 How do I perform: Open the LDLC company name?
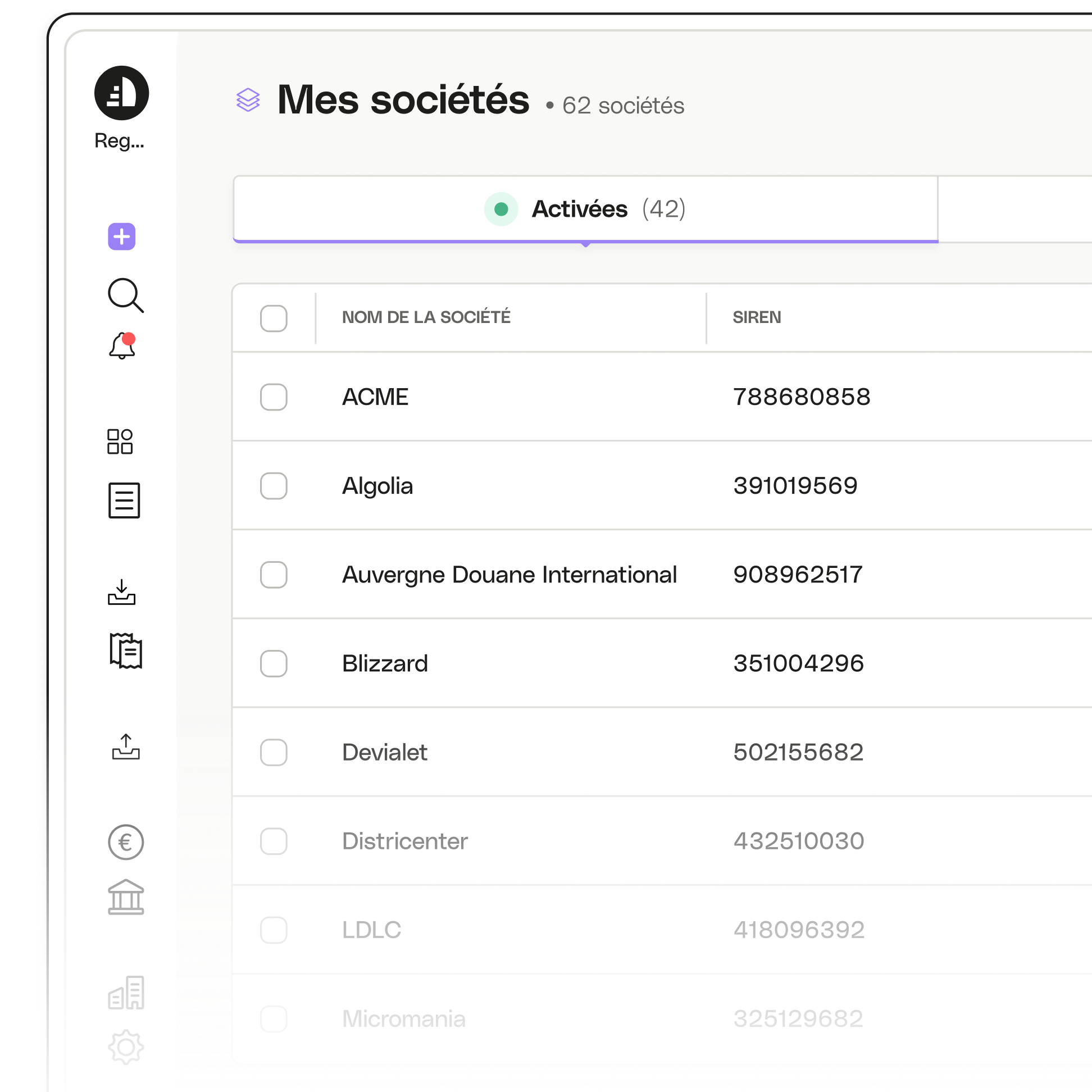(371, 930)
